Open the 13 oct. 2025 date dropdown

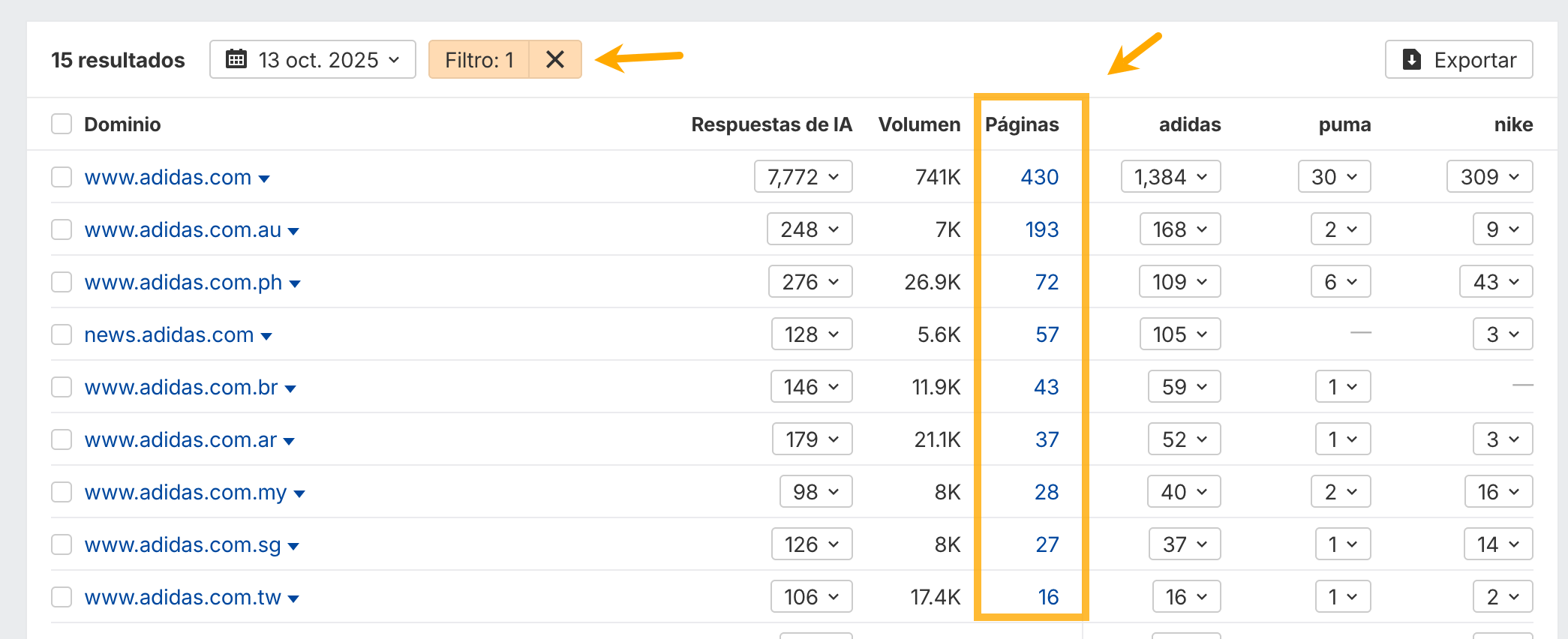tap(313, 59)
